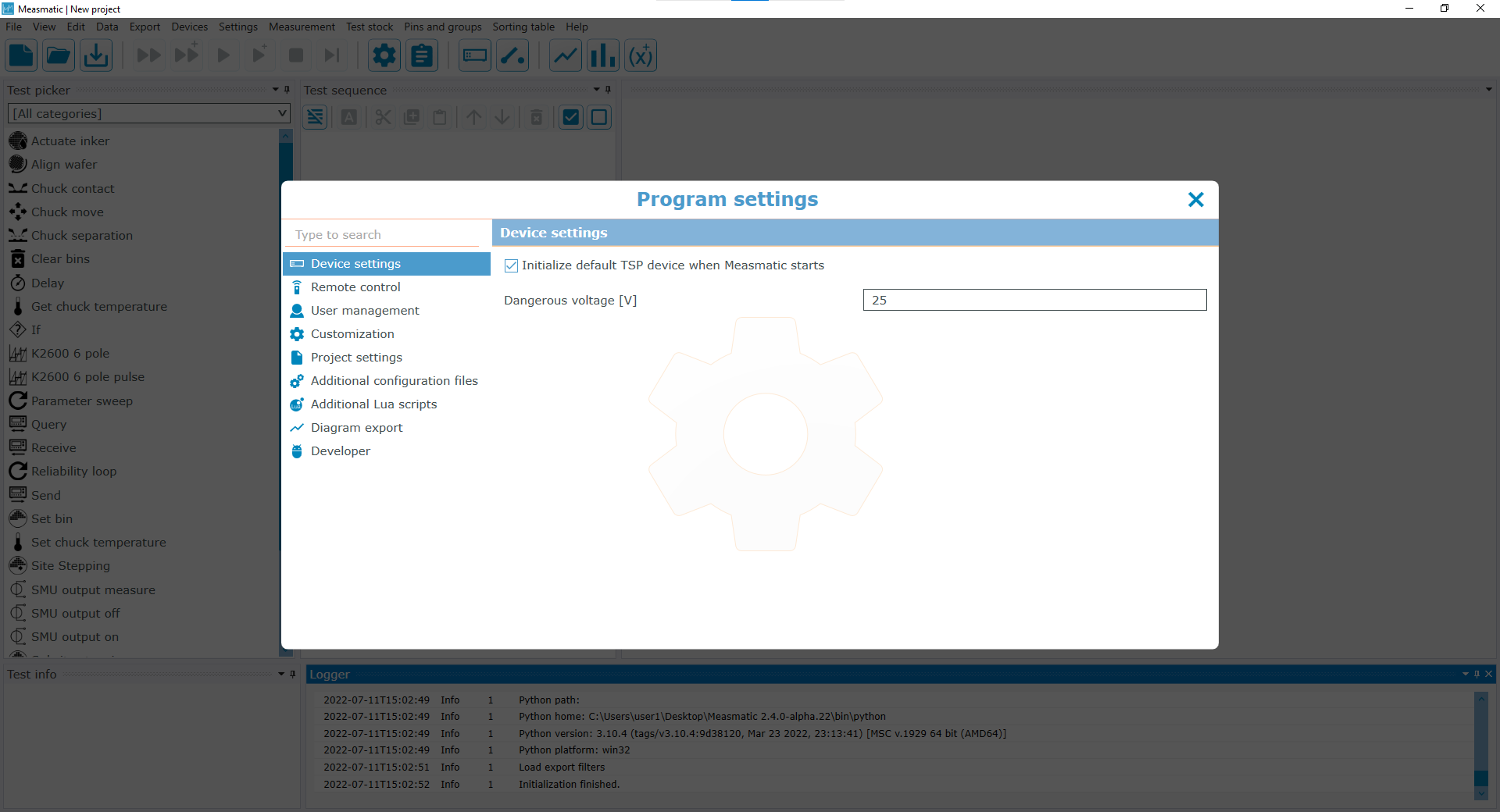Open Diagram export settings page
Viewport: 1500px width, 812px height.
coord(387,428)
